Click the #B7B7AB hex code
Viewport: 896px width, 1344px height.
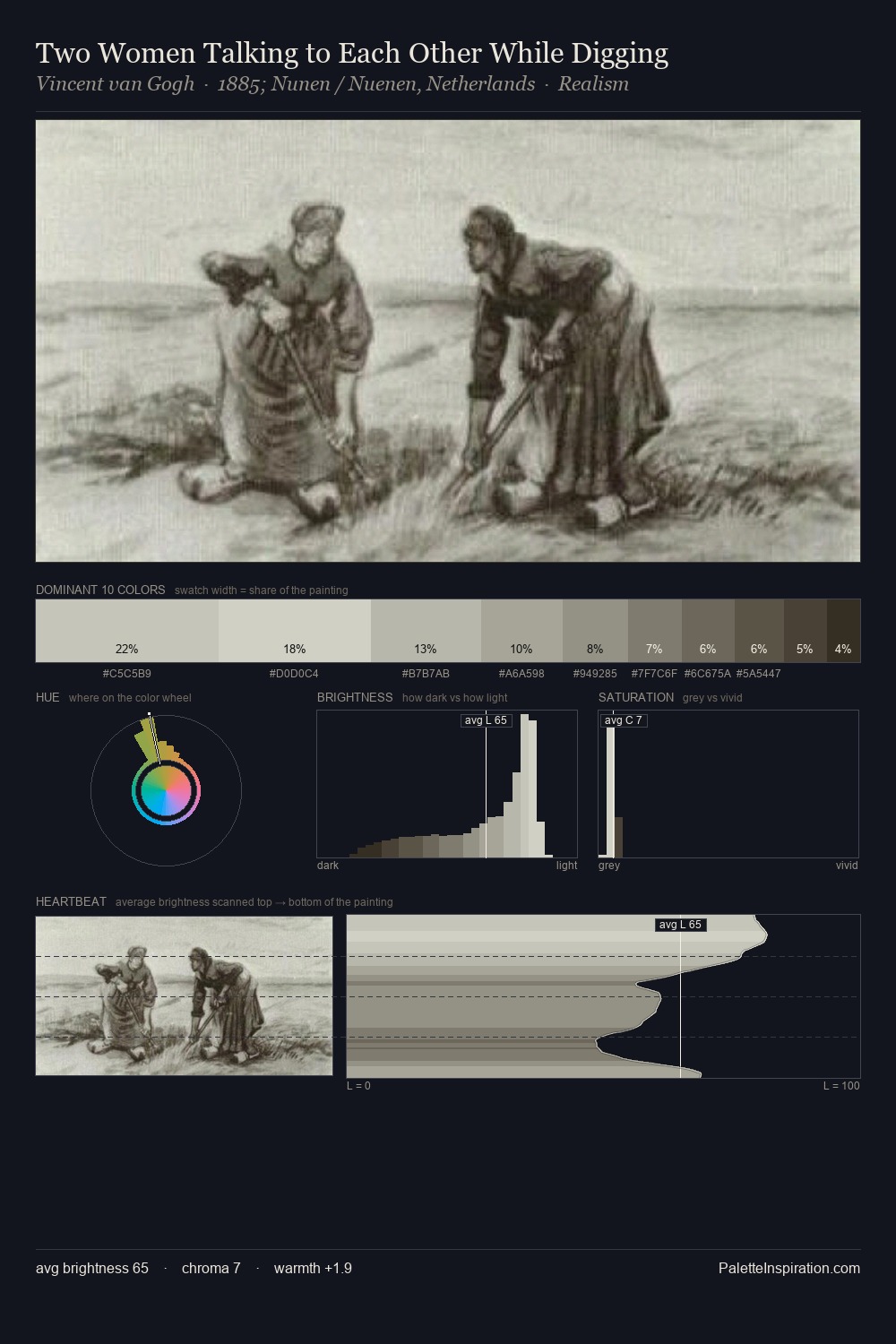tap(426, 674)
